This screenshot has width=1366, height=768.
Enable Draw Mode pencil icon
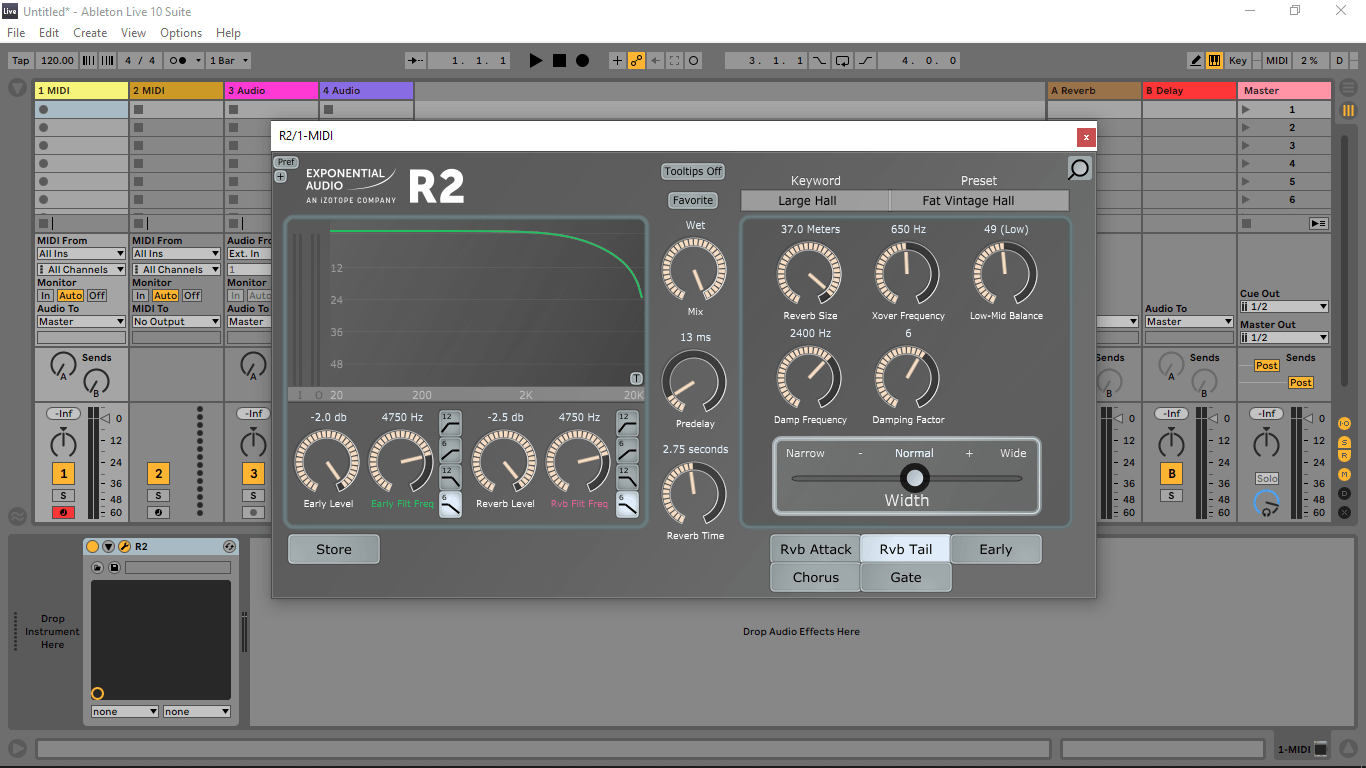pos(1196,61)
